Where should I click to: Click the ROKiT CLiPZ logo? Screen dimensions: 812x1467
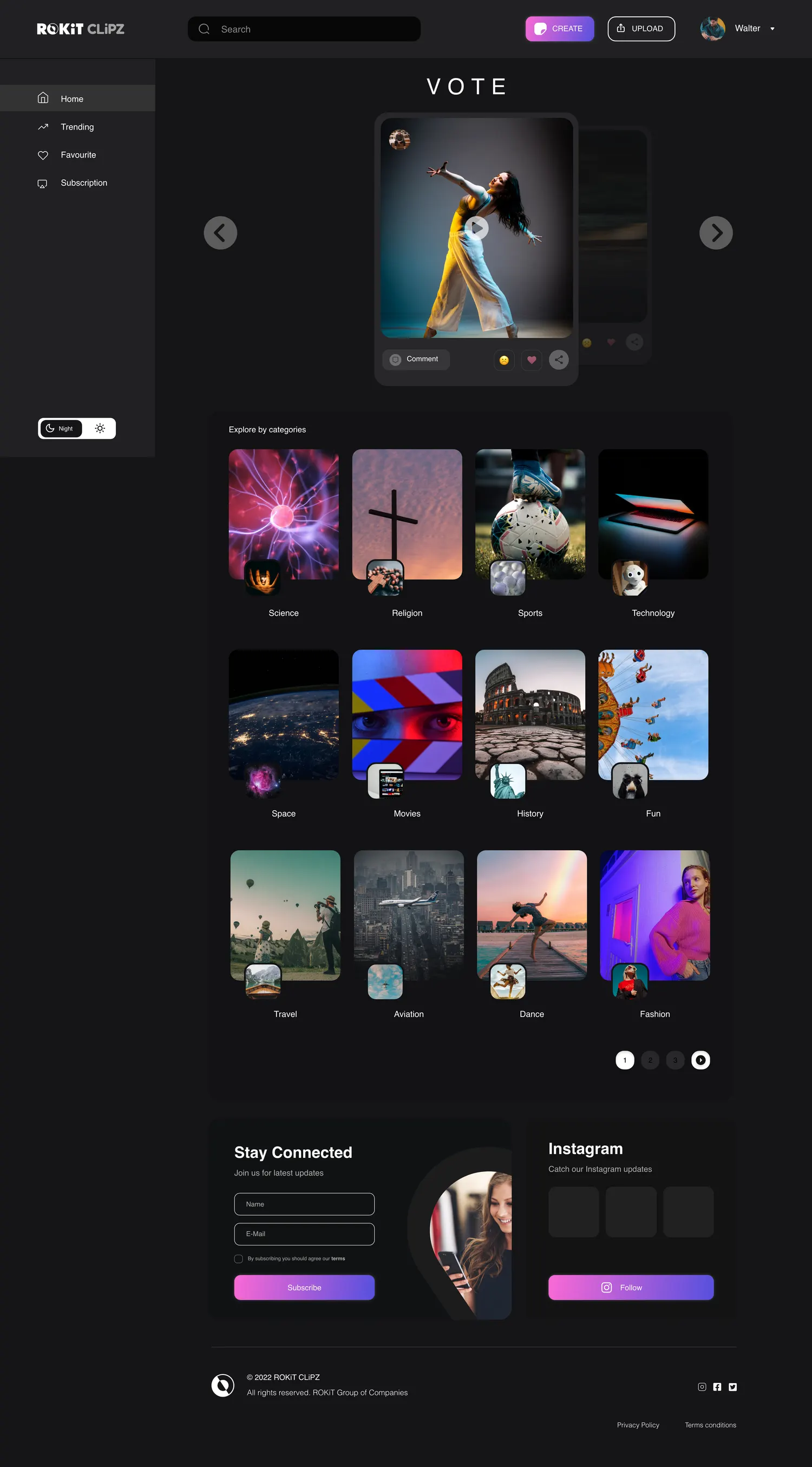(x=80, y=29)
